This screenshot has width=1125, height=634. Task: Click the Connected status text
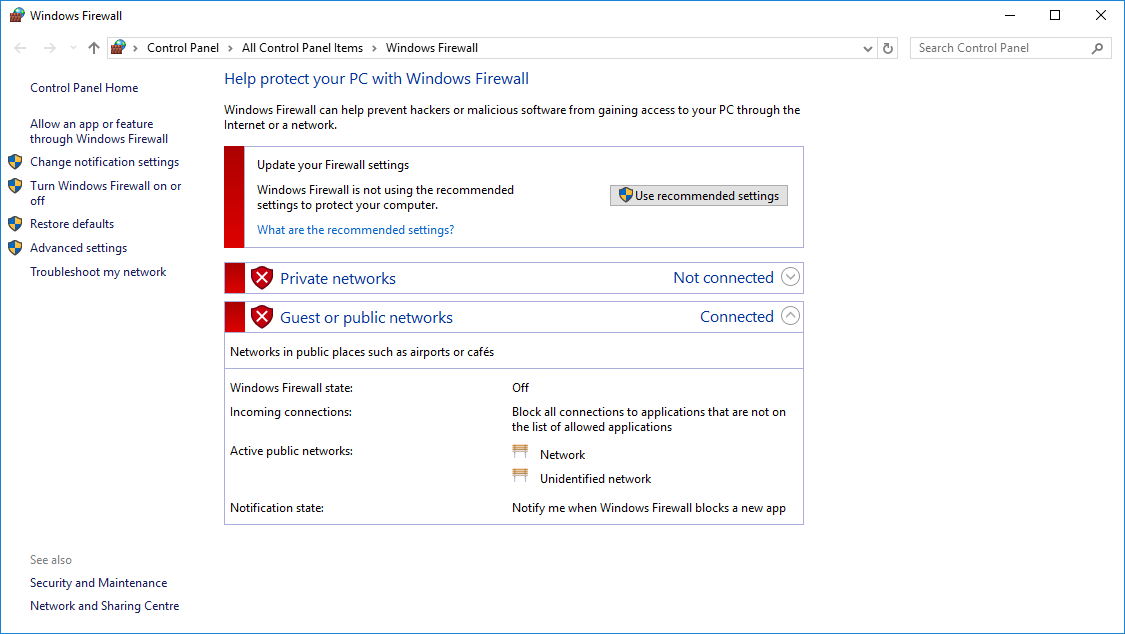coord(737,316)
